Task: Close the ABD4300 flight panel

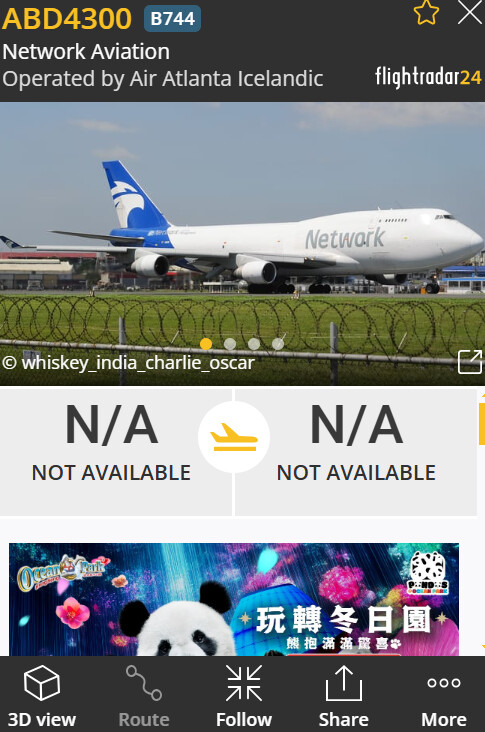Action: pos(470,13)
